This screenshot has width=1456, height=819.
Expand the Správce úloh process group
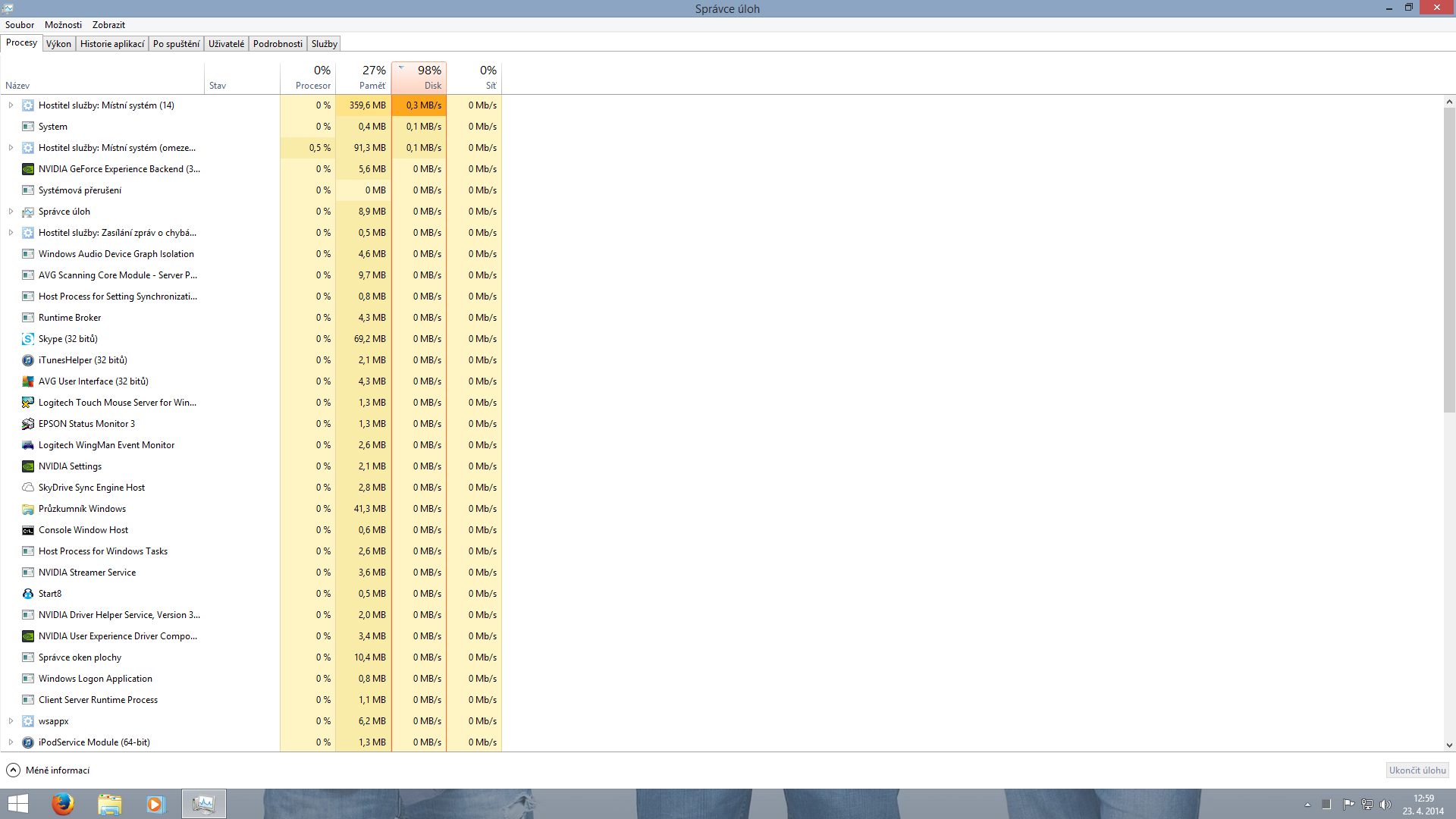pos(11,212)
